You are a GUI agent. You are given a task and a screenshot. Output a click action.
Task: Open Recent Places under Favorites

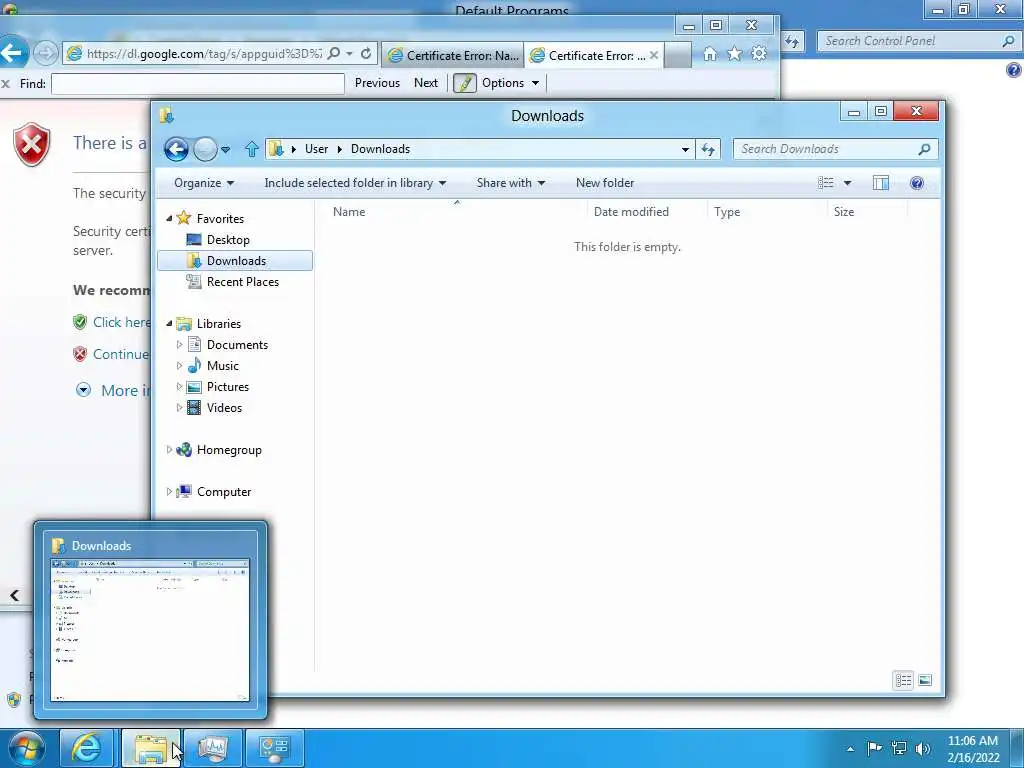pos(242,281)
